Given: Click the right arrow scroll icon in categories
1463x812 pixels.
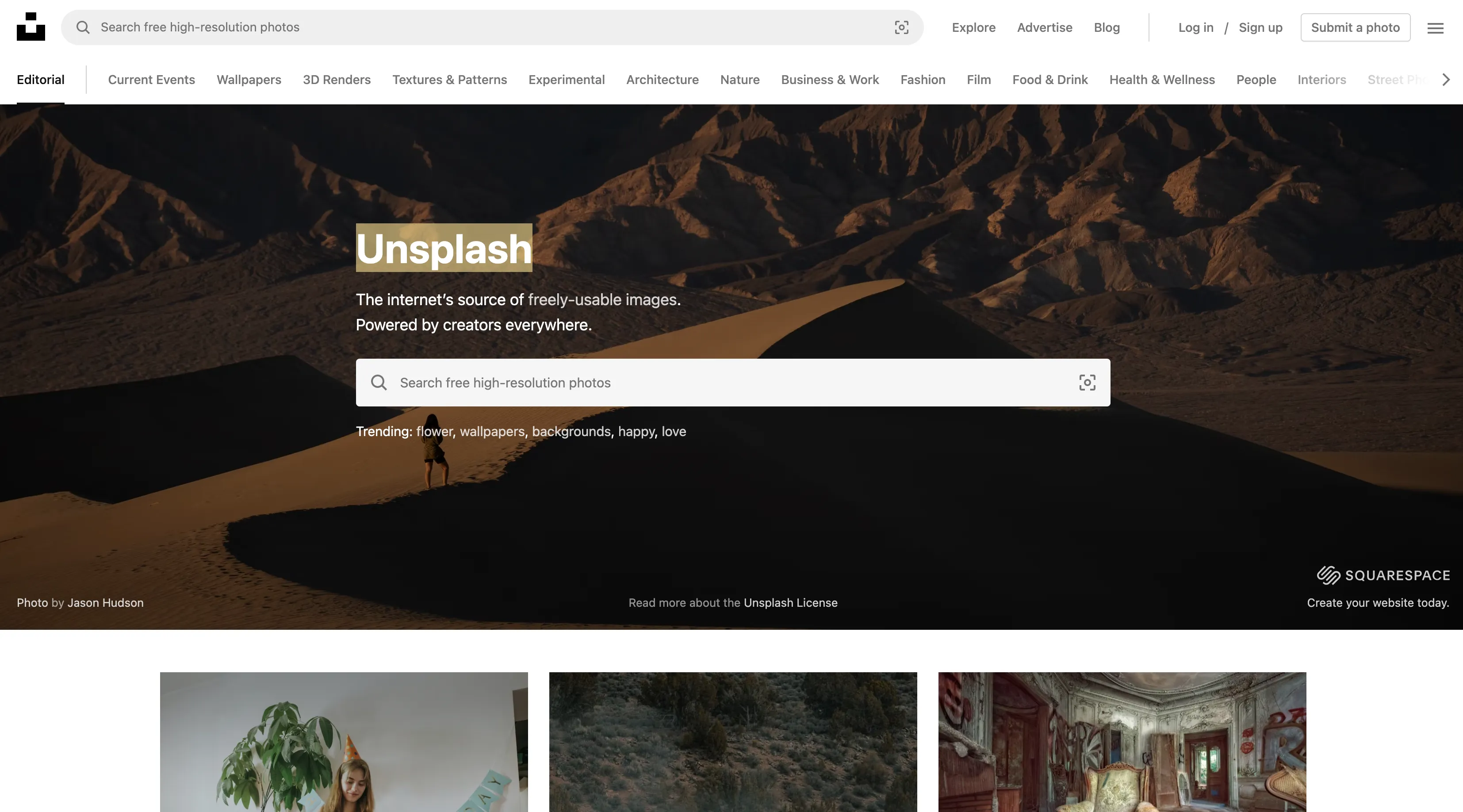Looking at the screenshot, I should click(1446, 79).
